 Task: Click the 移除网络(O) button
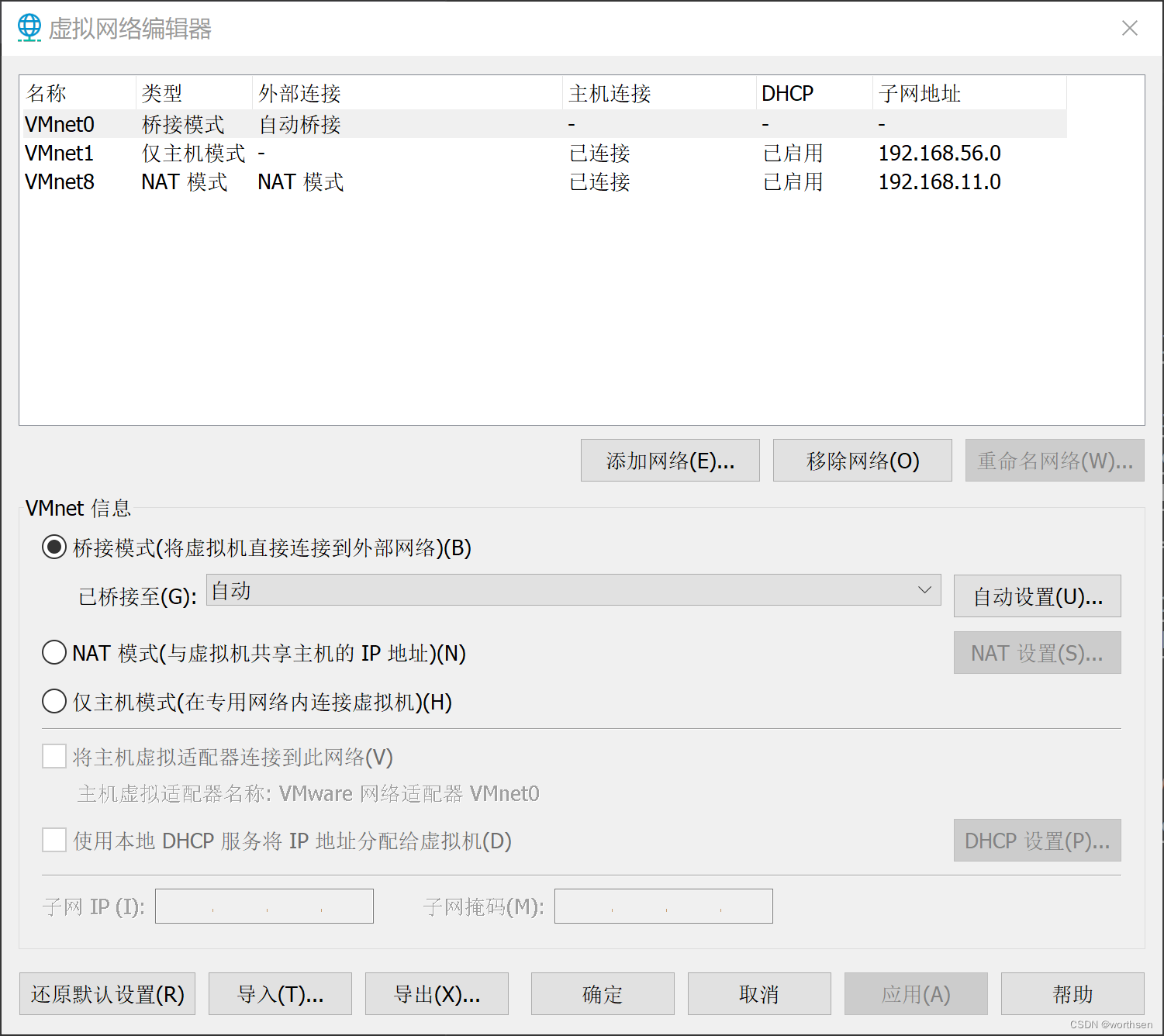862,461
